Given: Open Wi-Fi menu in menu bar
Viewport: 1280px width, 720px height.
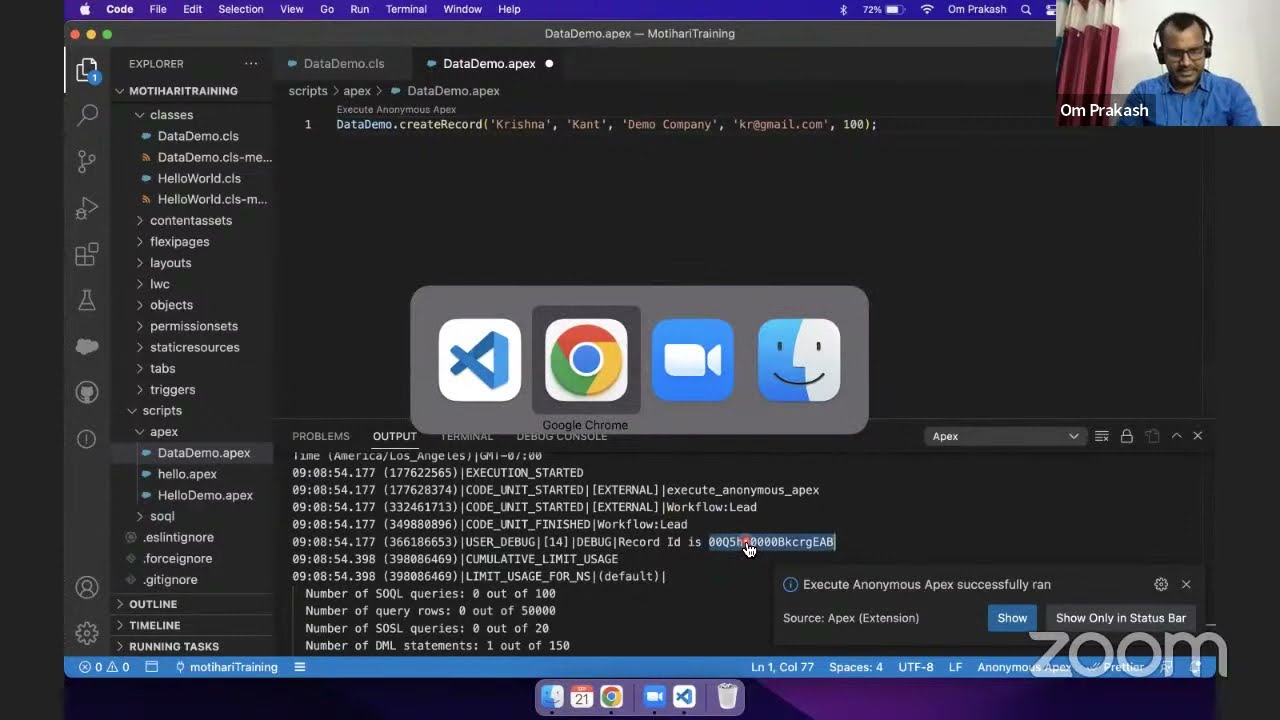Looking at the screenshot, I should [927, 10].
